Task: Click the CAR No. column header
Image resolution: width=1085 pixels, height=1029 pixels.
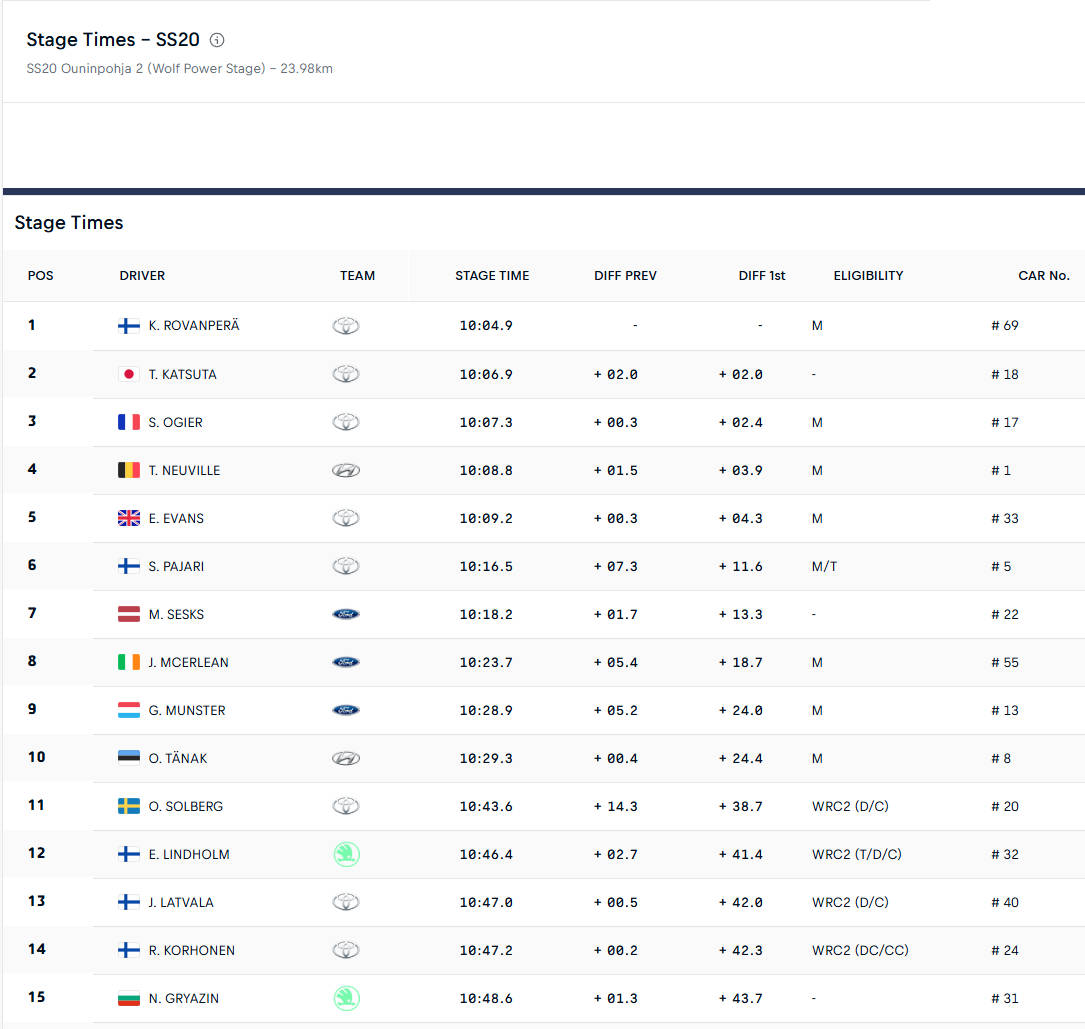Action: (1044, 275)
